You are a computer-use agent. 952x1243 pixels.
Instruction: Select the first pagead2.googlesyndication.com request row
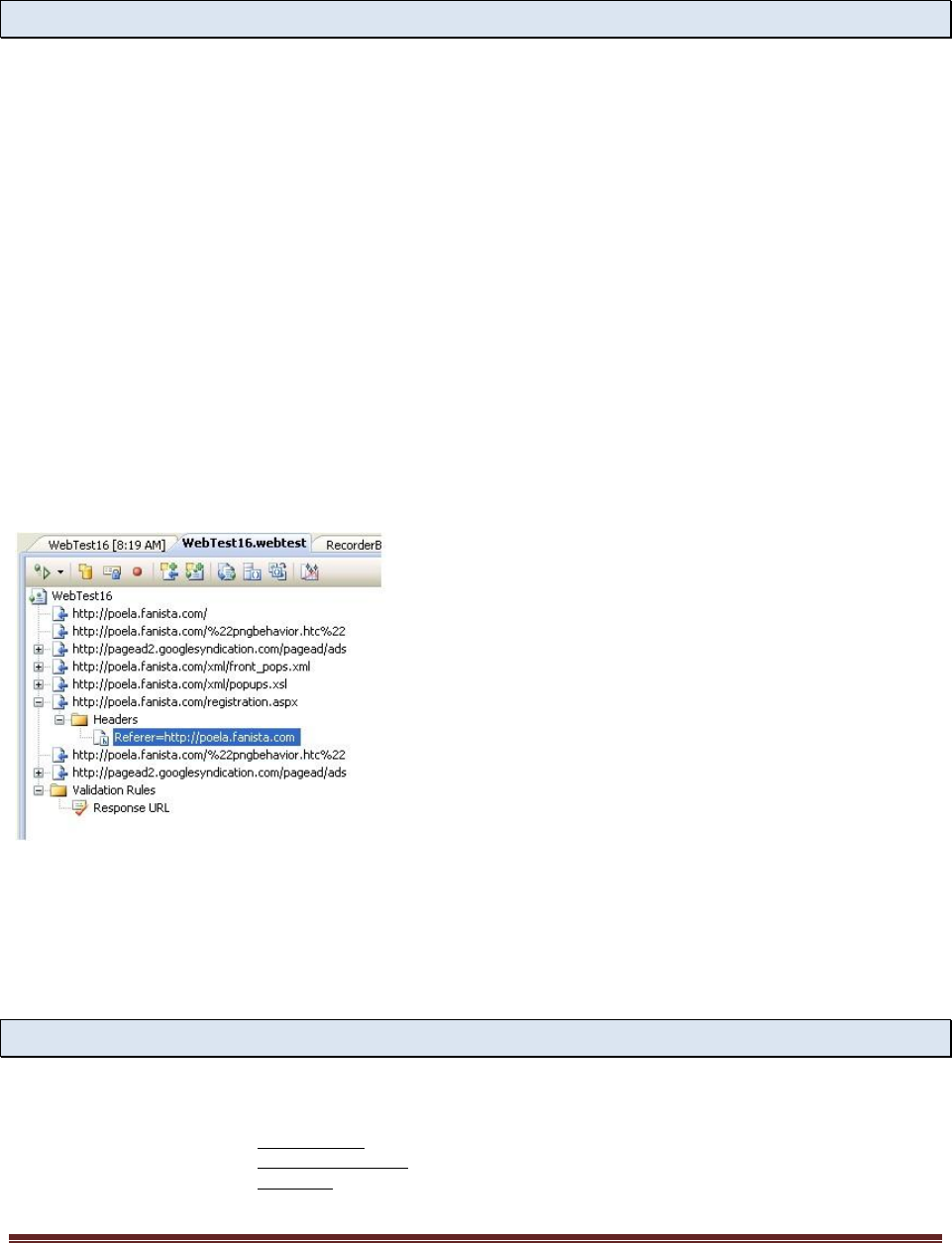(209, 650)
